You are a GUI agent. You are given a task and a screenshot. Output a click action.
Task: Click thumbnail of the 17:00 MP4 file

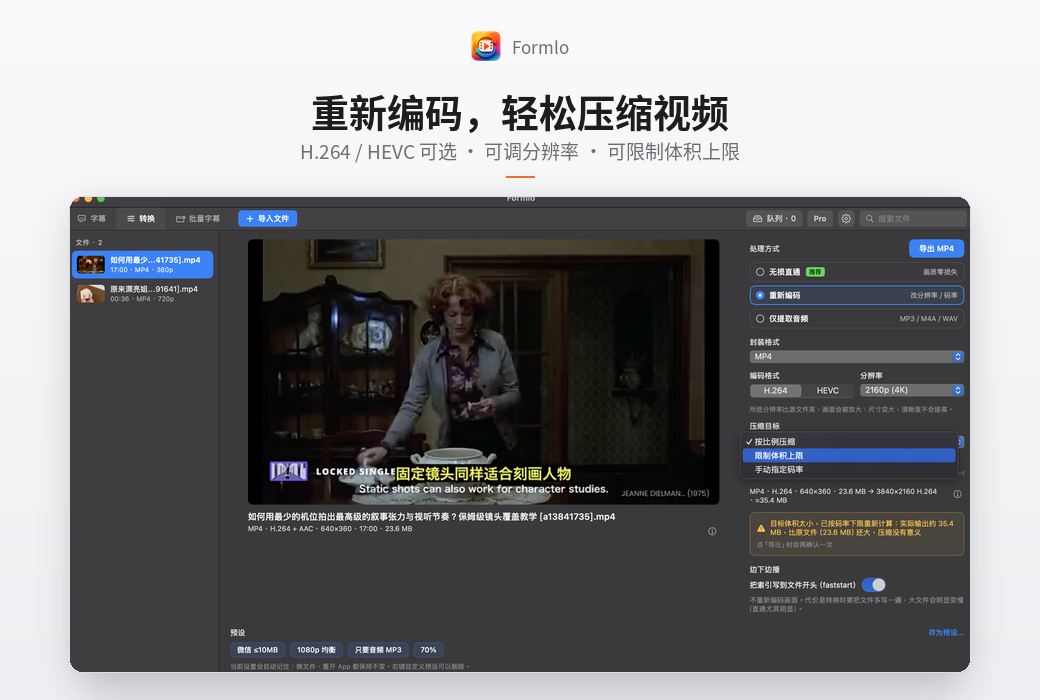tap(91, 264)
